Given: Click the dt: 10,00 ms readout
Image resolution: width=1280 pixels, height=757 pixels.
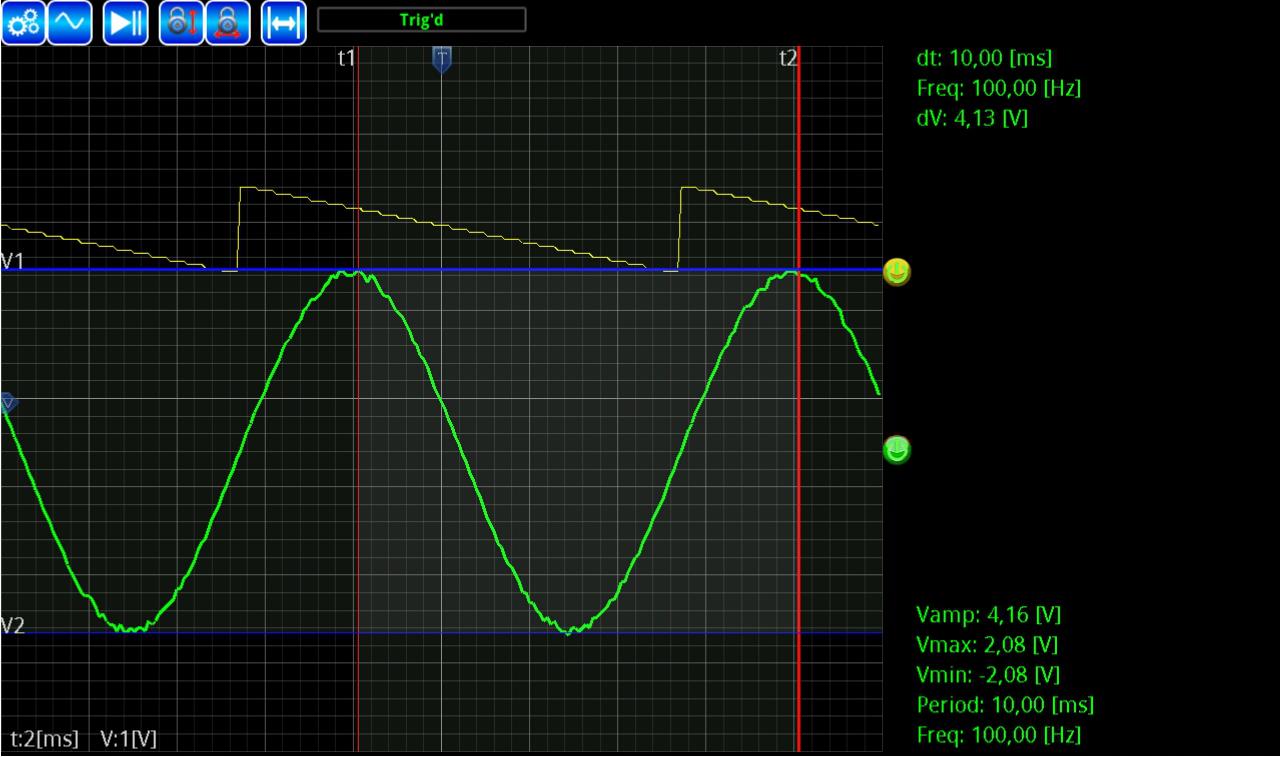Looking at the screenshot, I should coord(983,58).
